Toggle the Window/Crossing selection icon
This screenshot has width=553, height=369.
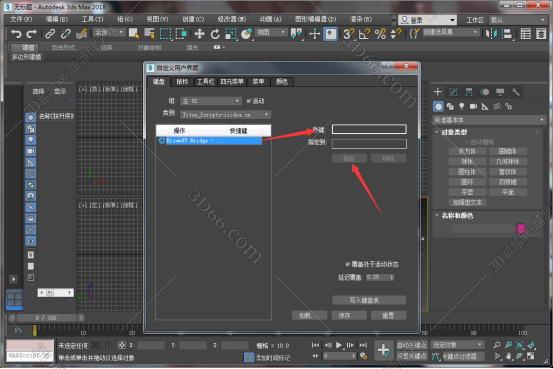click(x=181, y=34)
